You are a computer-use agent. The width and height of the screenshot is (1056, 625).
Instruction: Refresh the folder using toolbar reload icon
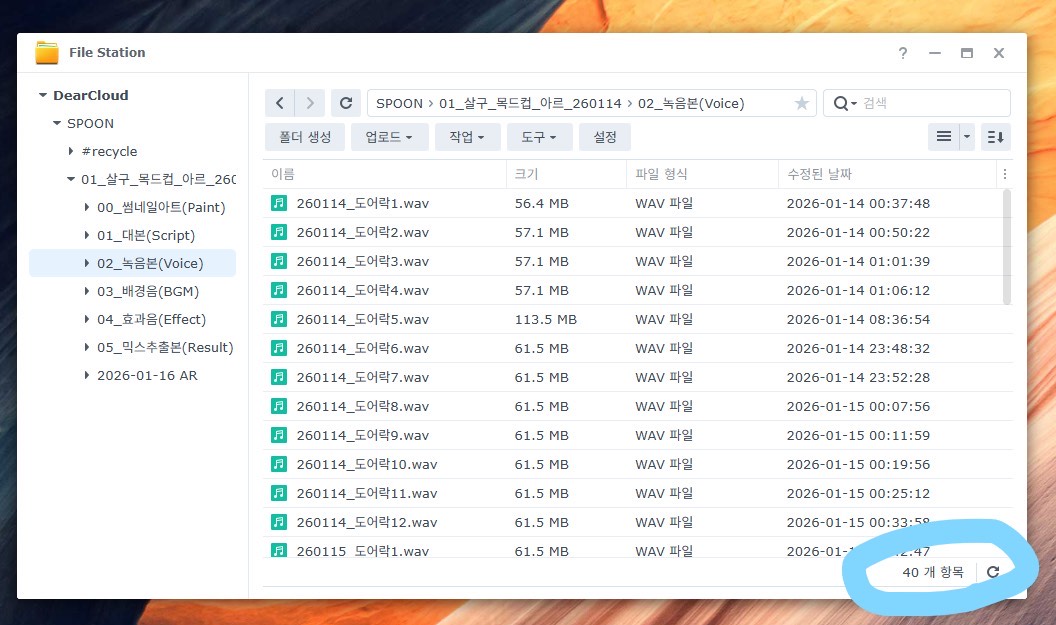tap(346, 103)
